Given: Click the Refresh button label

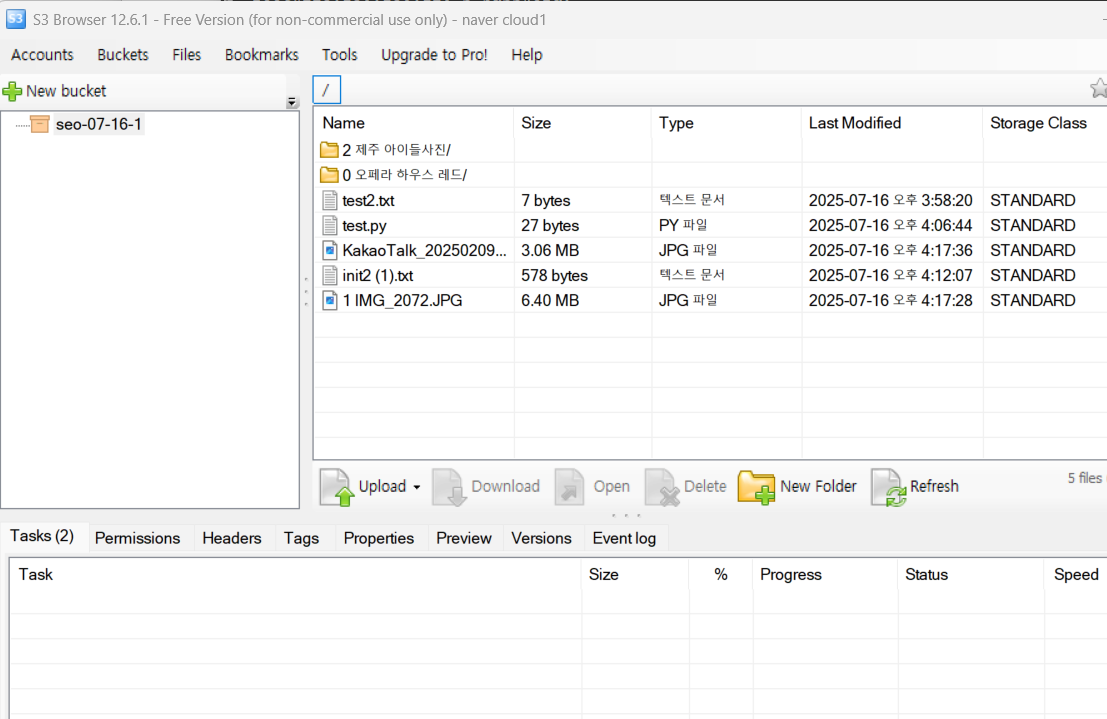Looking at the screenshot, I should click(934, 487).
